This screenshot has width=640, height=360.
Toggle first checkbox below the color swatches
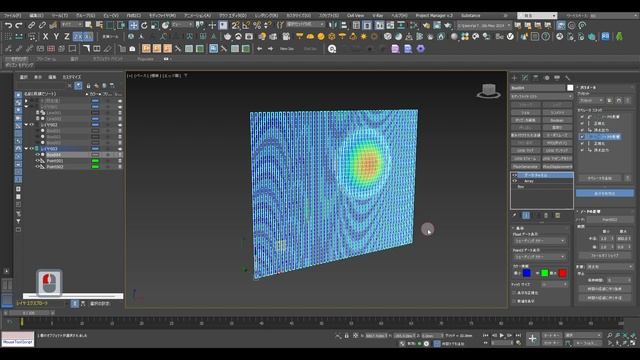pos(514,293)
